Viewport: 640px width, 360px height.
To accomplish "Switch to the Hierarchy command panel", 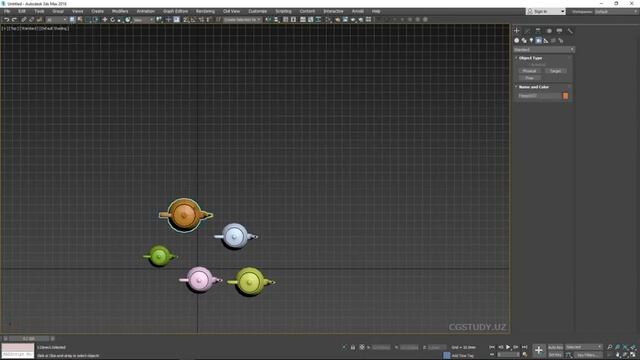I will tap(538, 31).
